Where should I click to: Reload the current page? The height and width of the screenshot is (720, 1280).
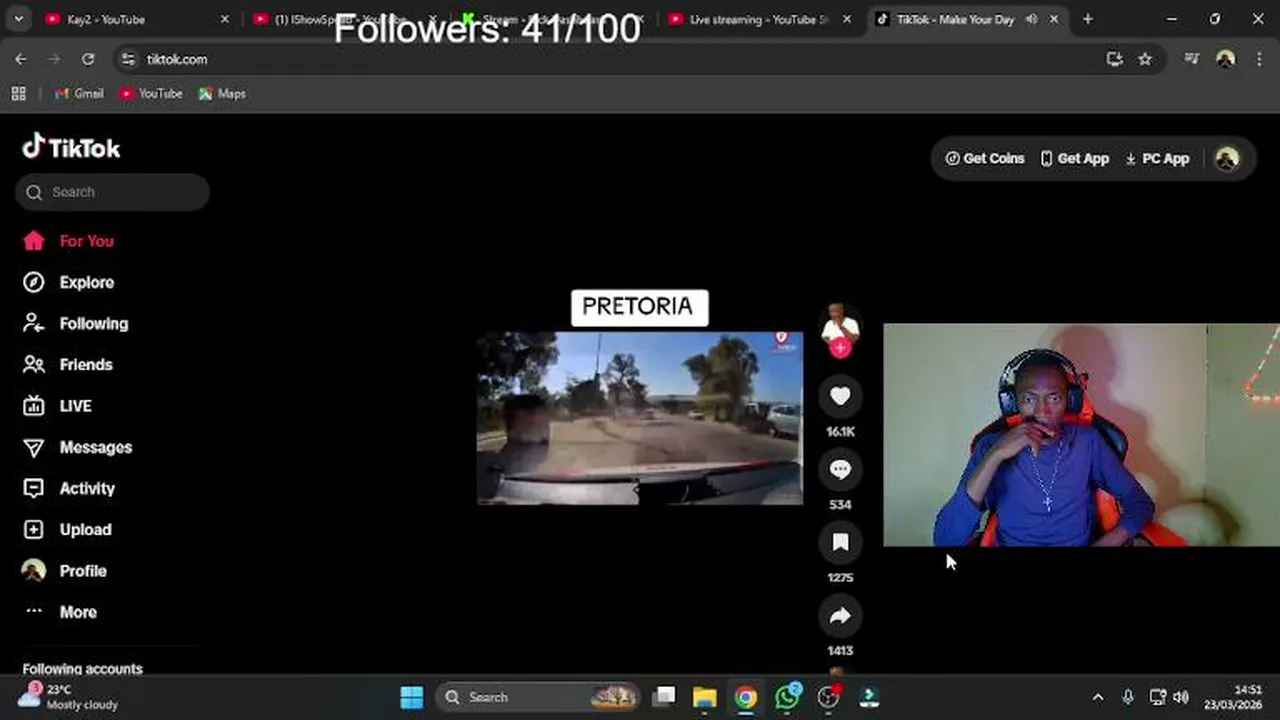tap(88, 59)
